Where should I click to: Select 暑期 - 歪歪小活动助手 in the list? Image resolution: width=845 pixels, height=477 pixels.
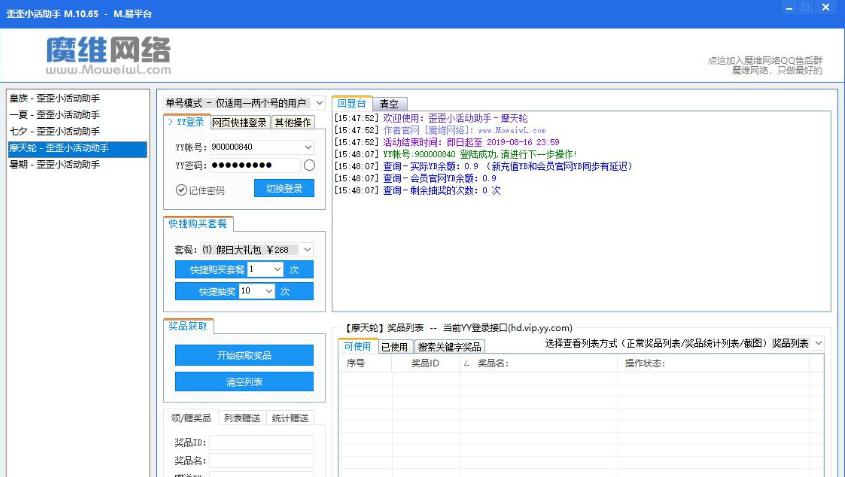pyautogui.click(x=77, y=164)
